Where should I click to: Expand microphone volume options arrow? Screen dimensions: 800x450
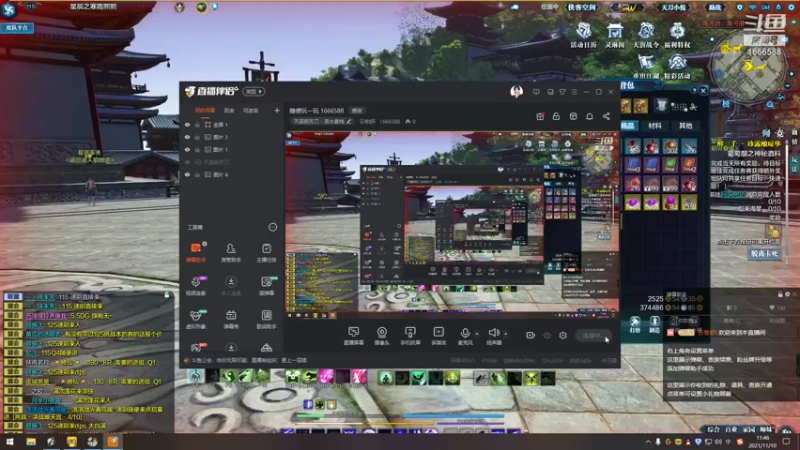coord(477,334)
